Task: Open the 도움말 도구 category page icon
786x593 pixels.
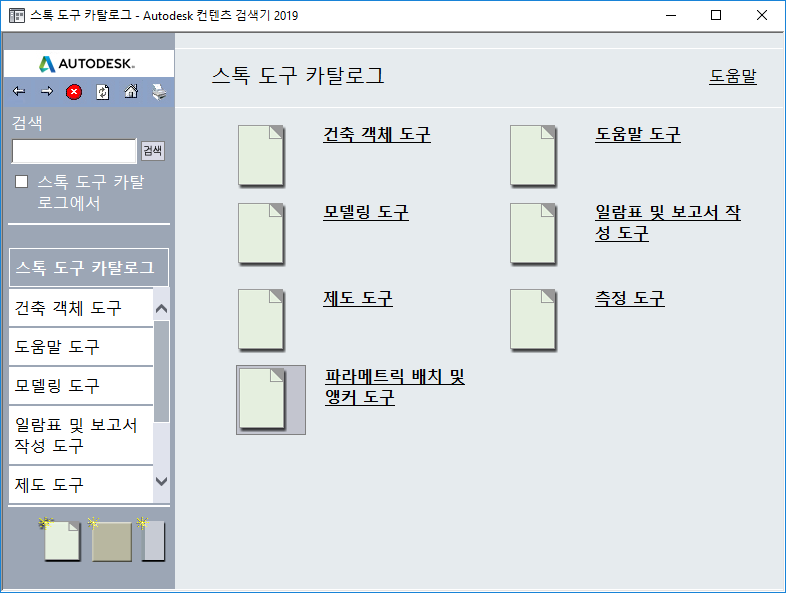Action: [533, 156]
